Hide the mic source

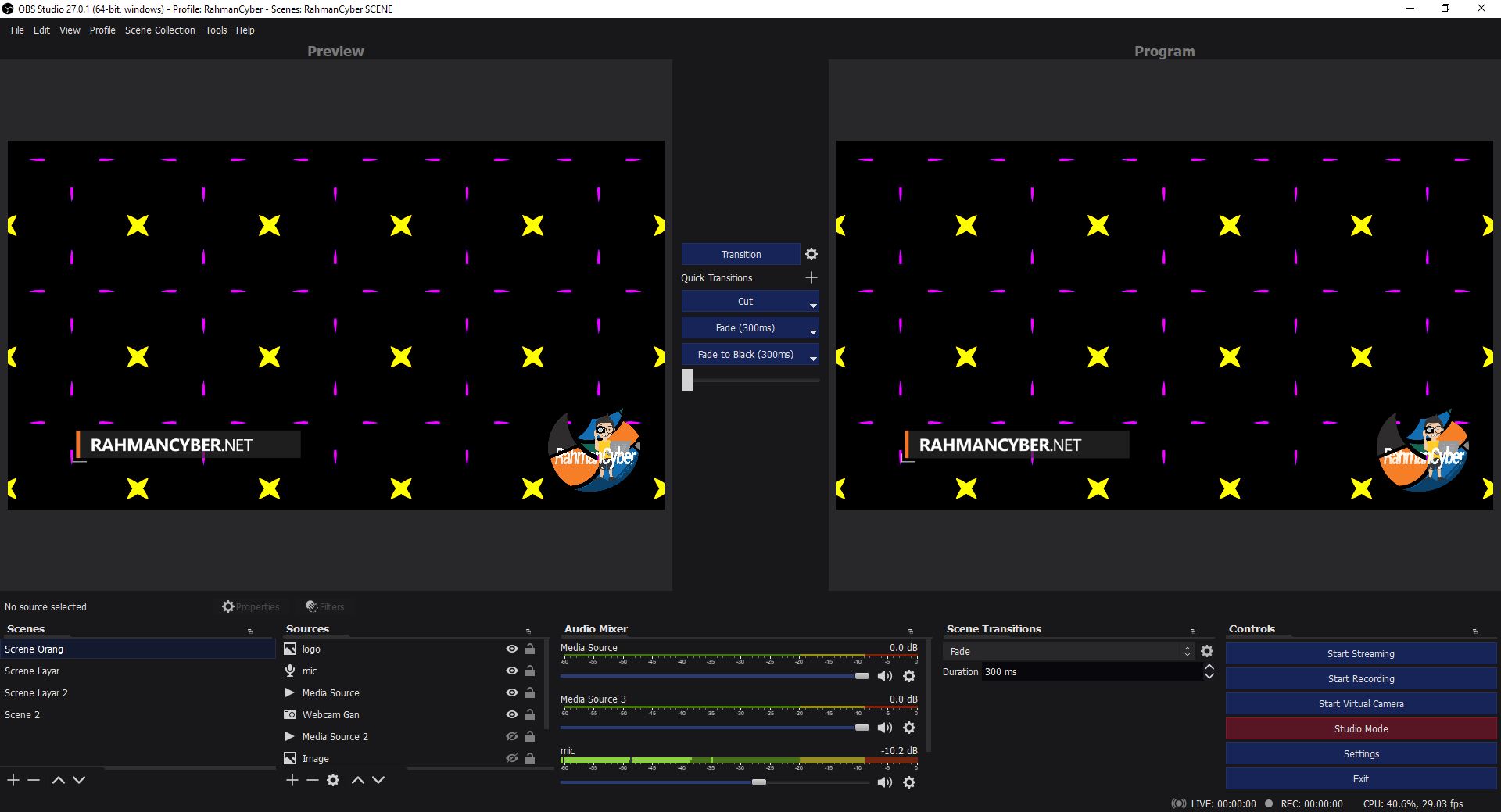tap(512, 671)
